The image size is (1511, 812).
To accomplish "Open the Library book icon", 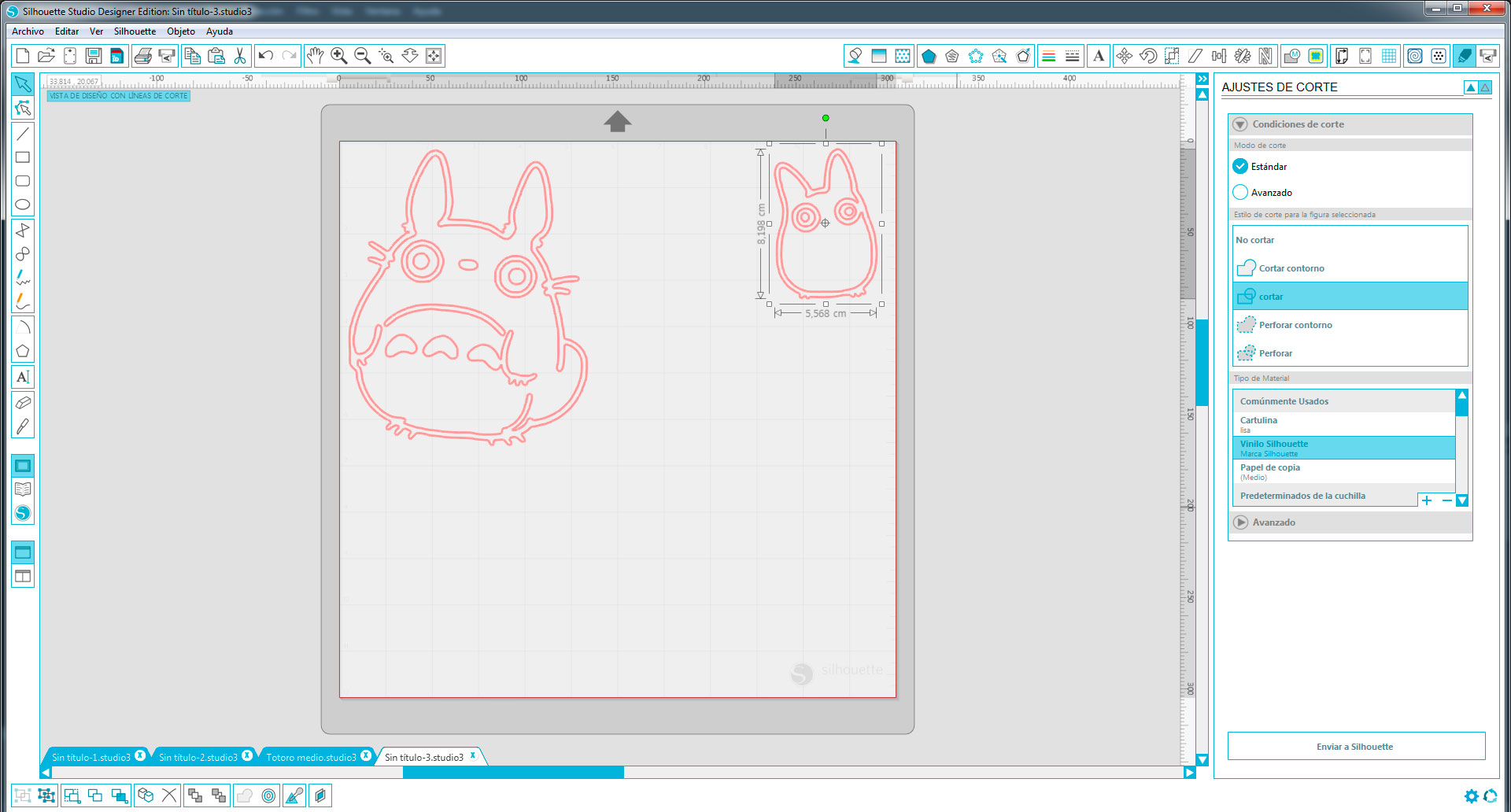I will (x=23, y=489).
